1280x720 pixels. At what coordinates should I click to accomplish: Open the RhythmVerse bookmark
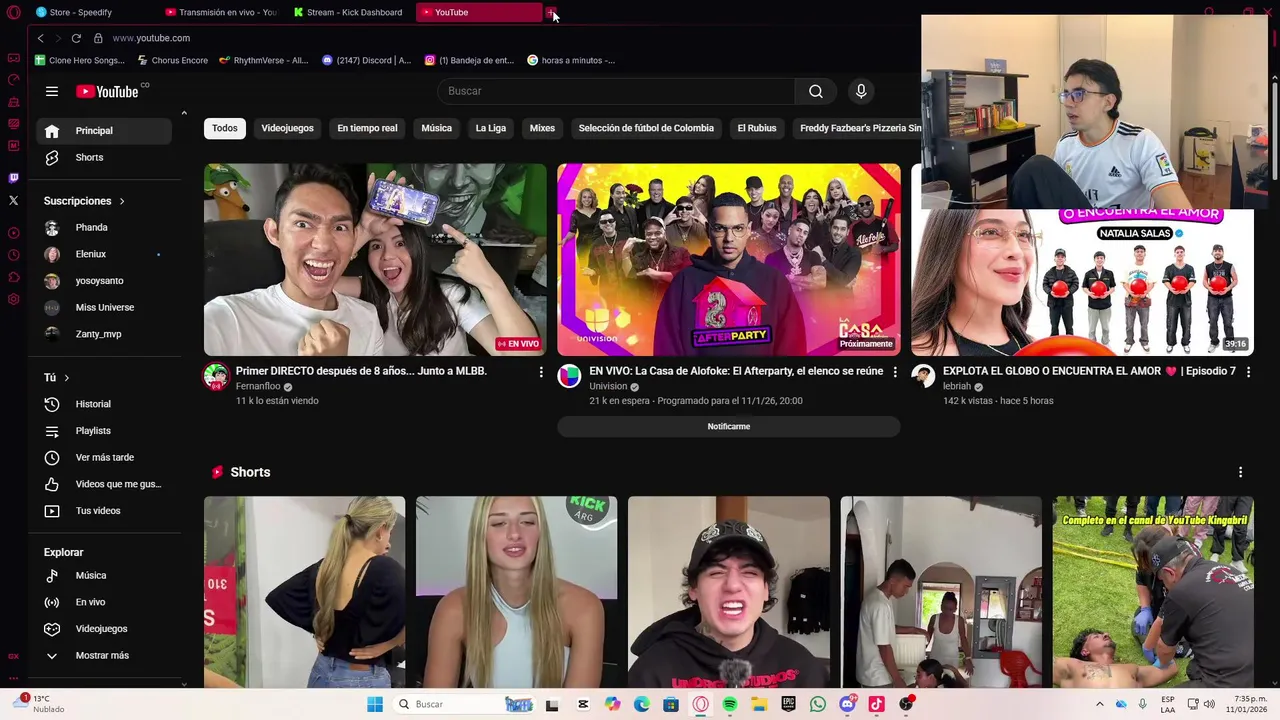264,60
